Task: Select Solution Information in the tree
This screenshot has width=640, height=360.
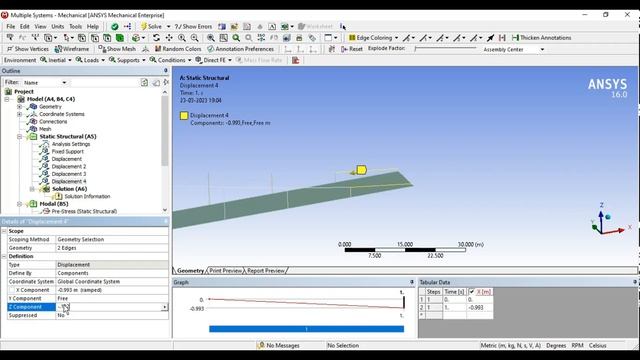Action: coord(87,196)
